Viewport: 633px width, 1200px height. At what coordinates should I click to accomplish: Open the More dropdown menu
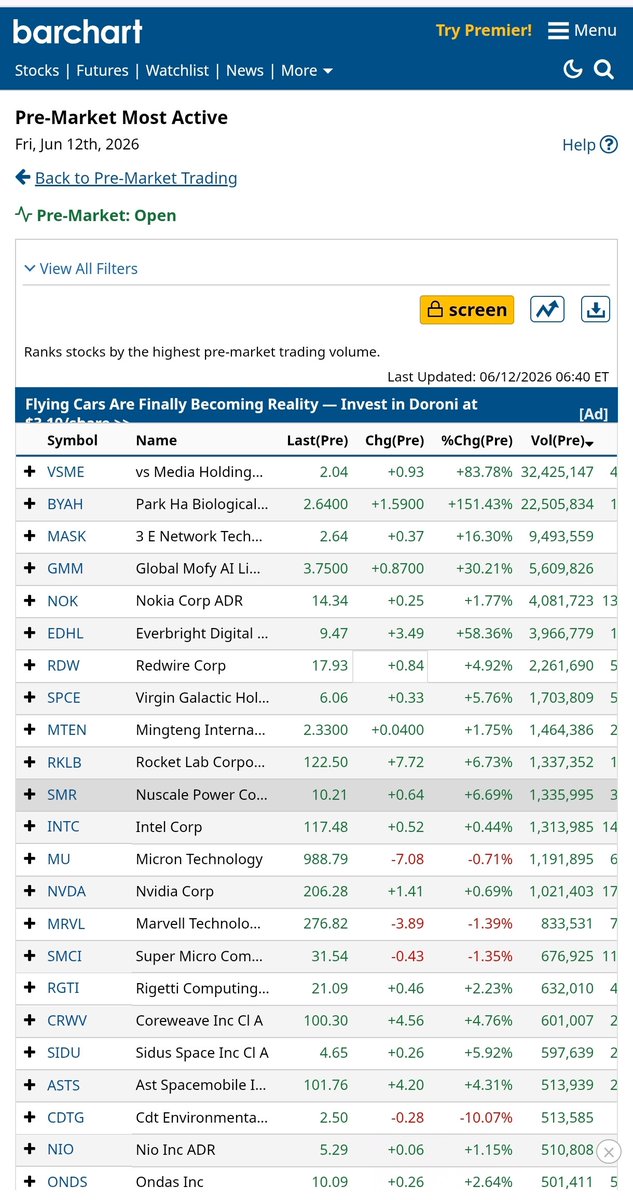pyautogui.click(x=307, y=70)
